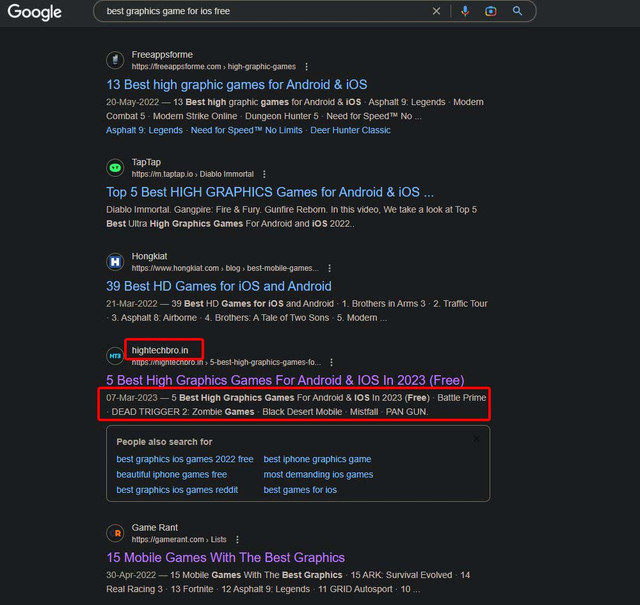Click the Freeappsforme site favicon
Image resolution: width=640 pixels, height=605 pixels.
point(116,60)
